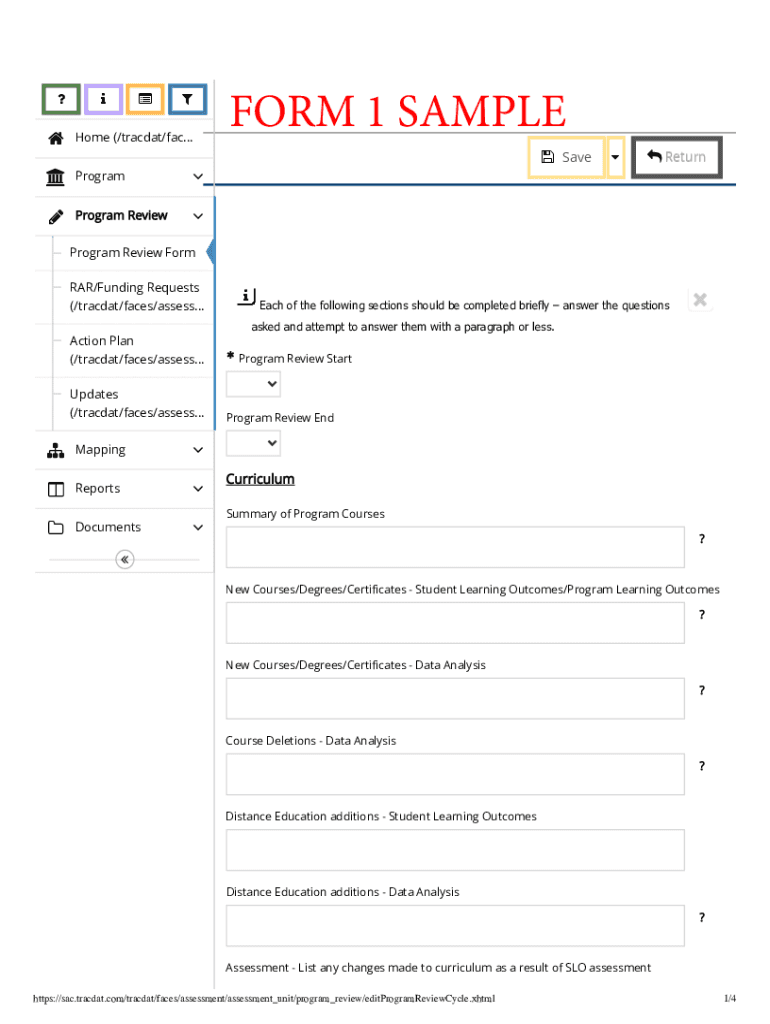Collapse the Program Review menu chevron
770x1024 pixels.
click(x=199, y=216)
